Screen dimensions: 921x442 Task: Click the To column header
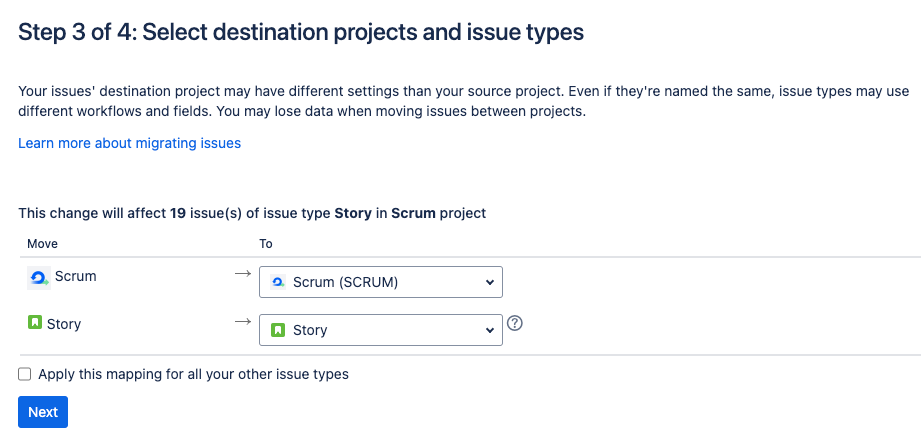coord(265,244)
